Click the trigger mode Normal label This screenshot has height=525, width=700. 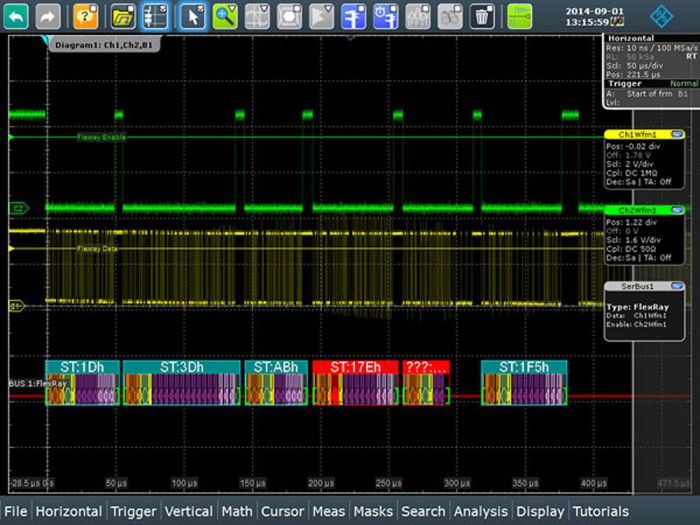(x=684, y=83)
